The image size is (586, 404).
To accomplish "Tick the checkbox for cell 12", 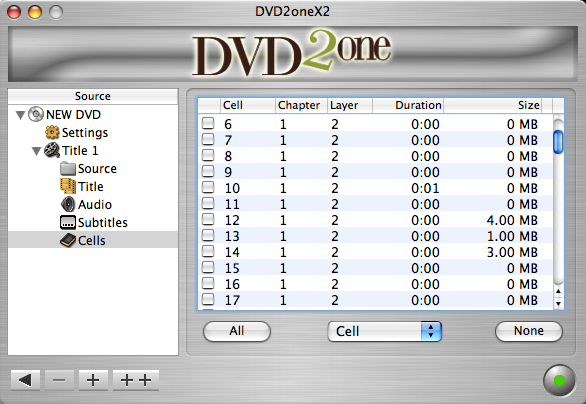I will click(208, 219).
